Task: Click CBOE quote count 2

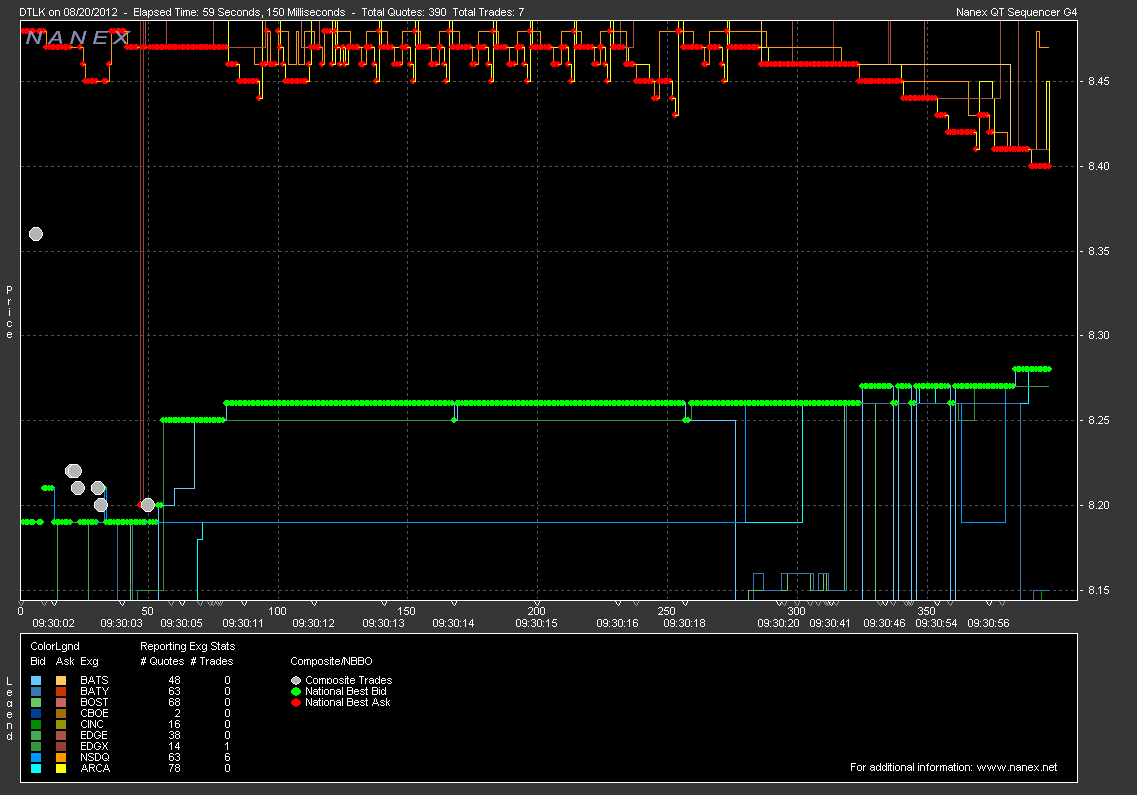Action: tap(177, 713)
